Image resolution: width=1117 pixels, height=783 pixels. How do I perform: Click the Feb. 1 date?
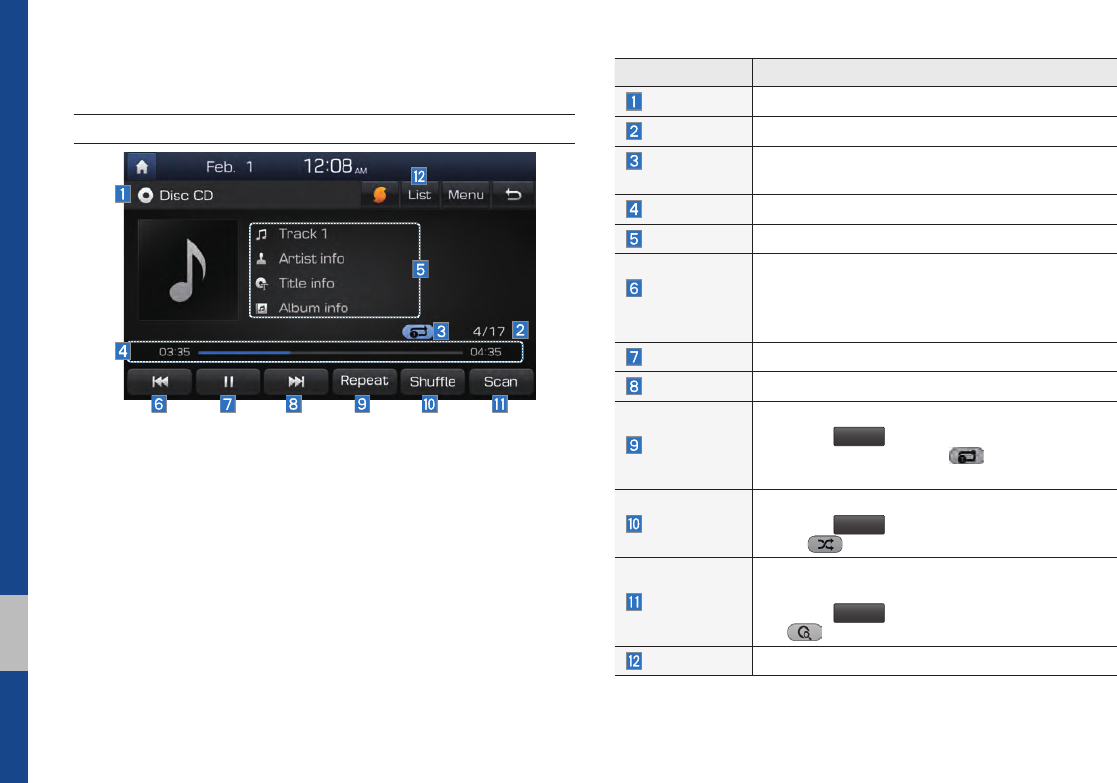coord(229,167)
